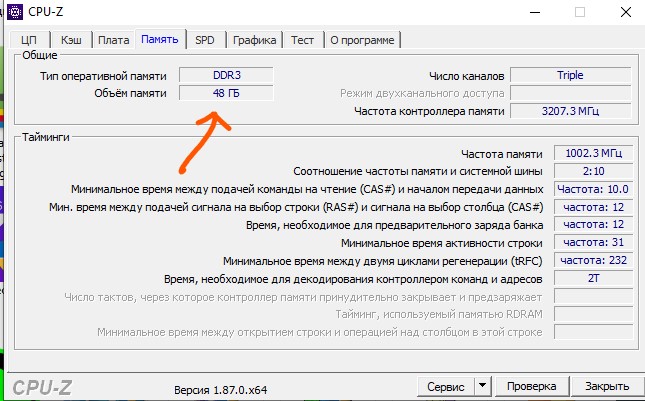
Task: Go to the Тест tab
Action: [302, 40]
